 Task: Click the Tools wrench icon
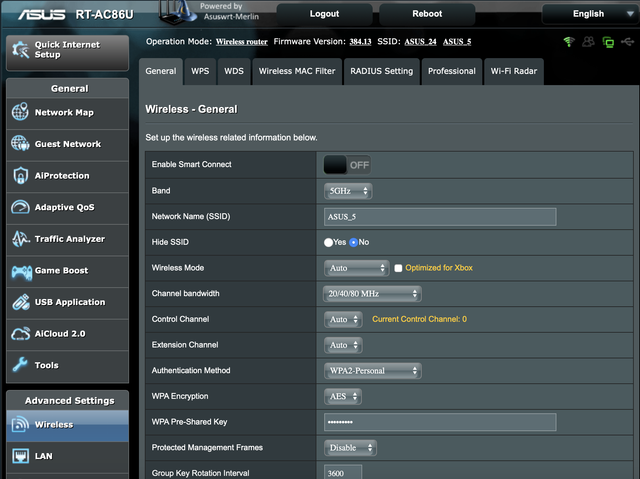pos(20,364)
